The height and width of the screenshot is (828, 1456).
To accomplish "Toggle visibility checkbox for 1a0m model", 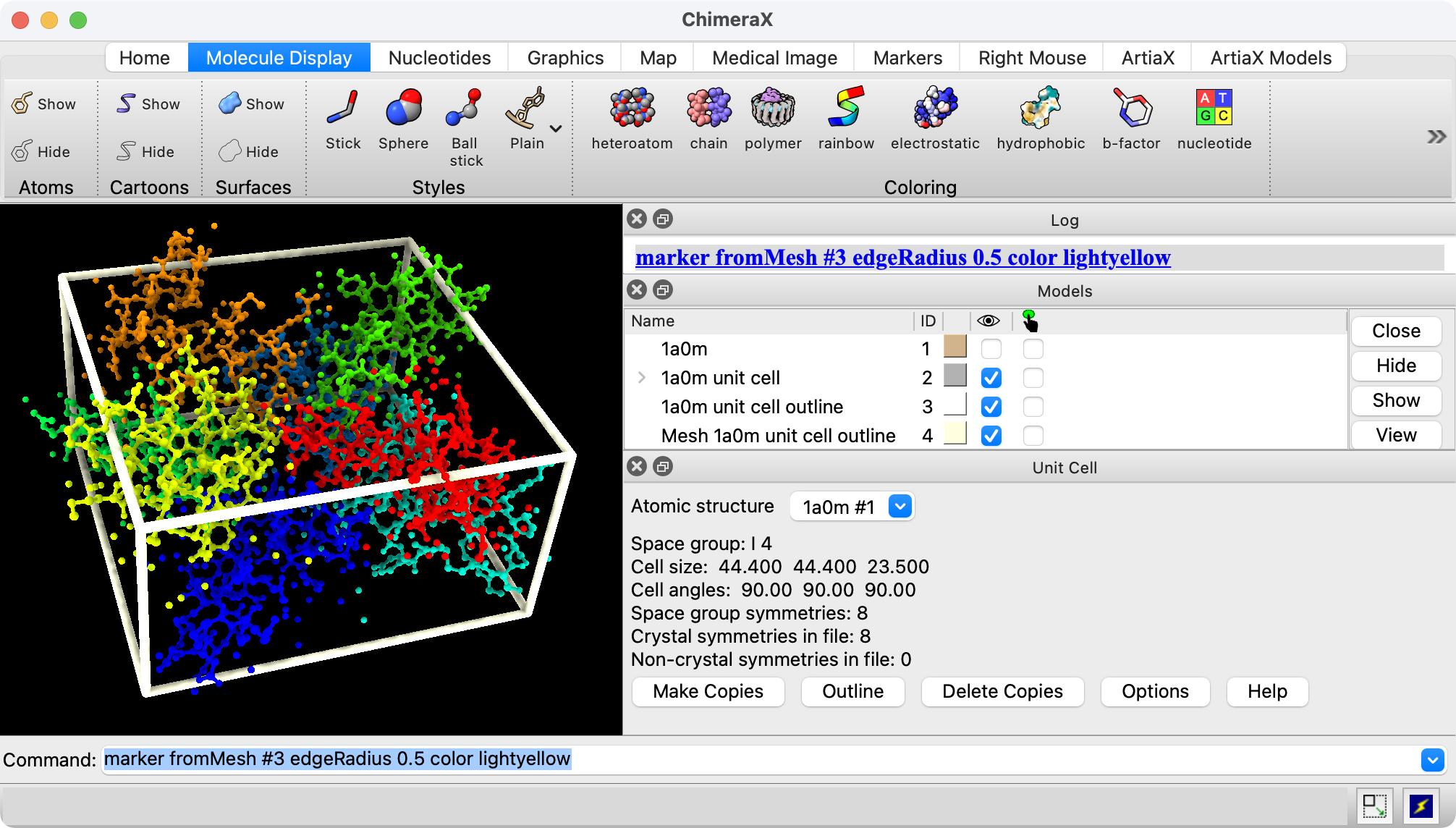I will [991, 349].
